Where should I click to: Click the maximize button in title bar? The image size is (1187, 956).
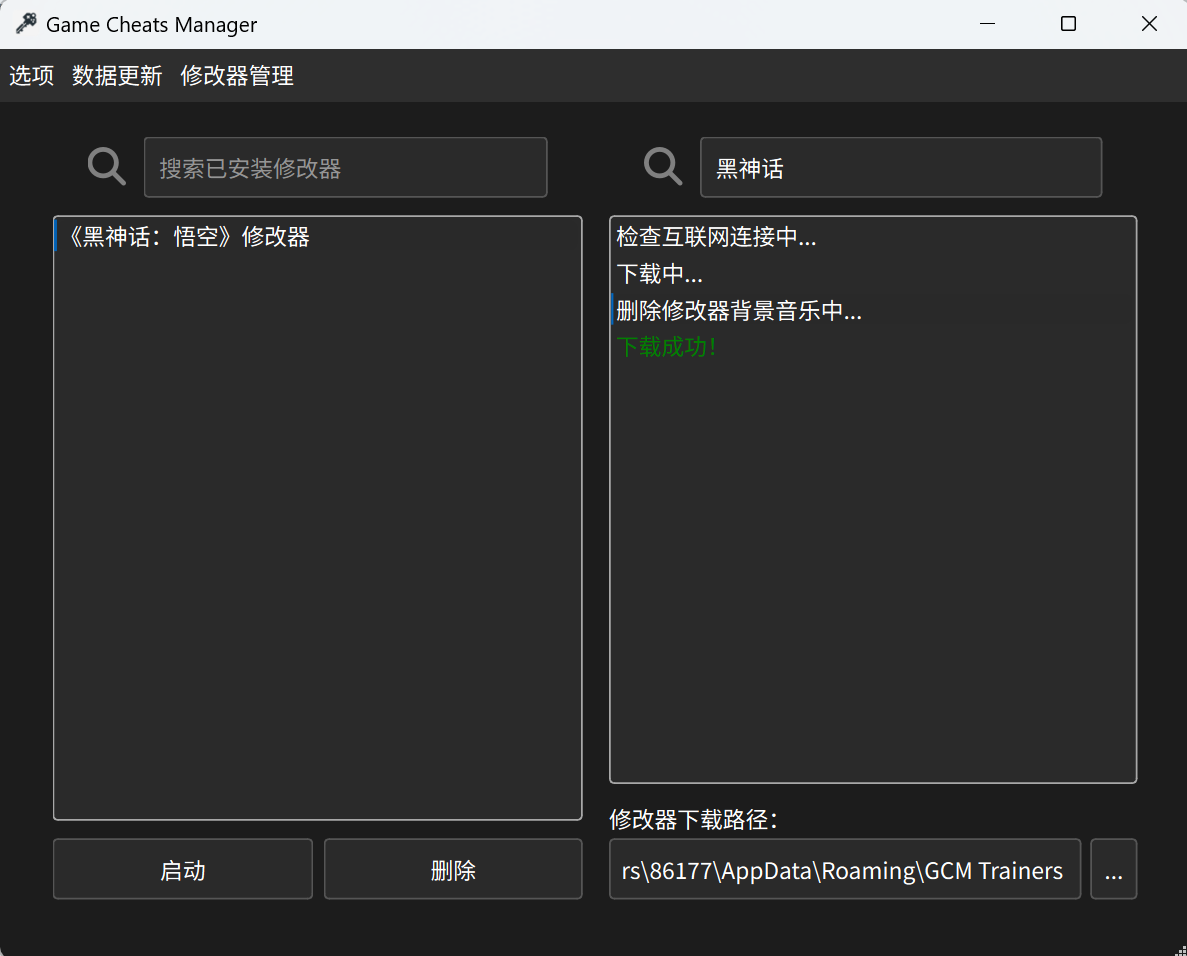[1068, 23]
